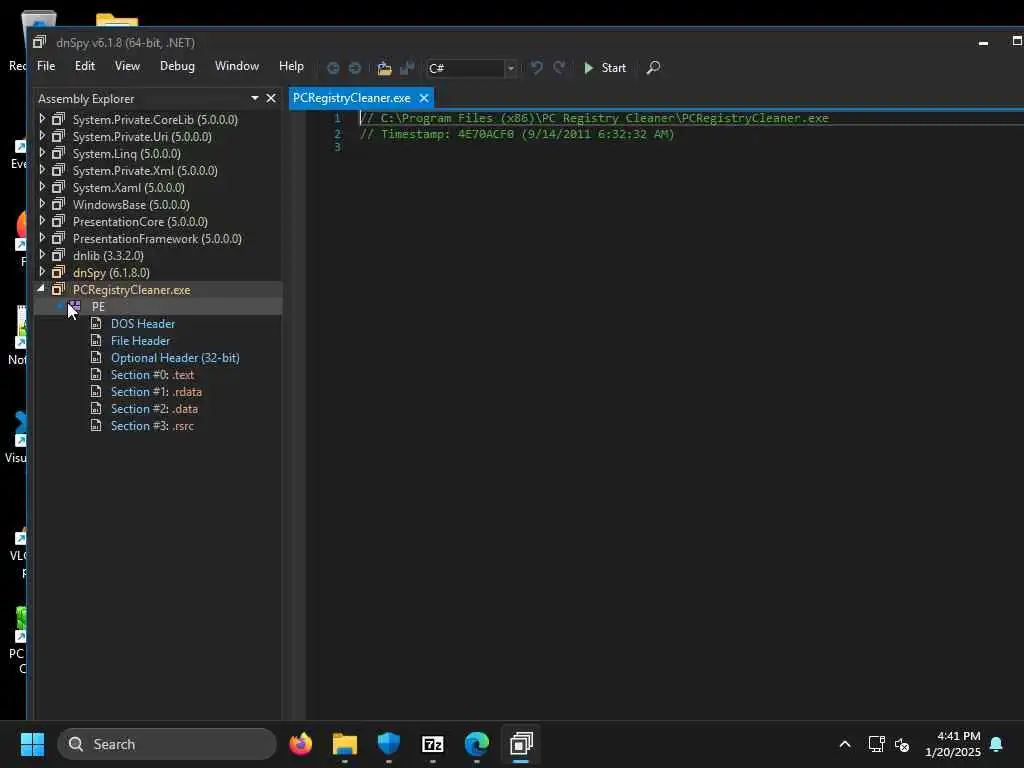The width and height of the screenshot is (1024, 768).
Task: Open Assembly Explorer window position dropdown arrow
Action: click(255, 98)
